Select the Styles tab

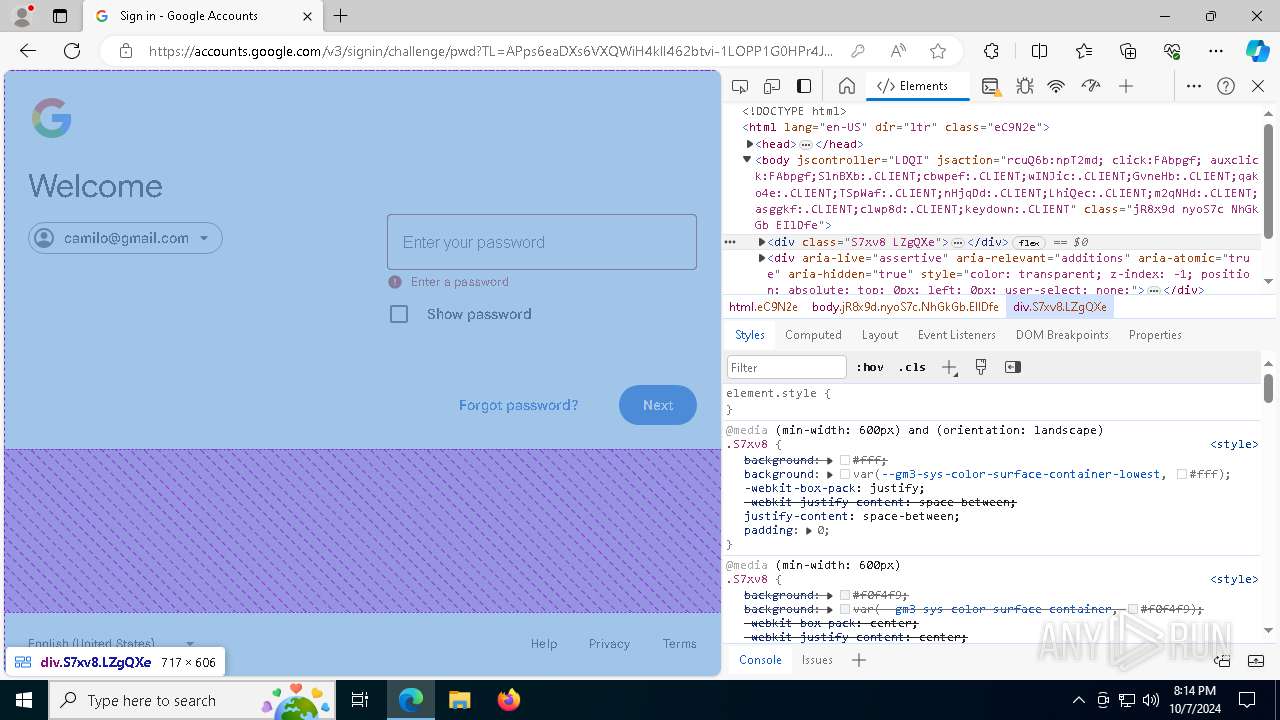tap(750, 335)
